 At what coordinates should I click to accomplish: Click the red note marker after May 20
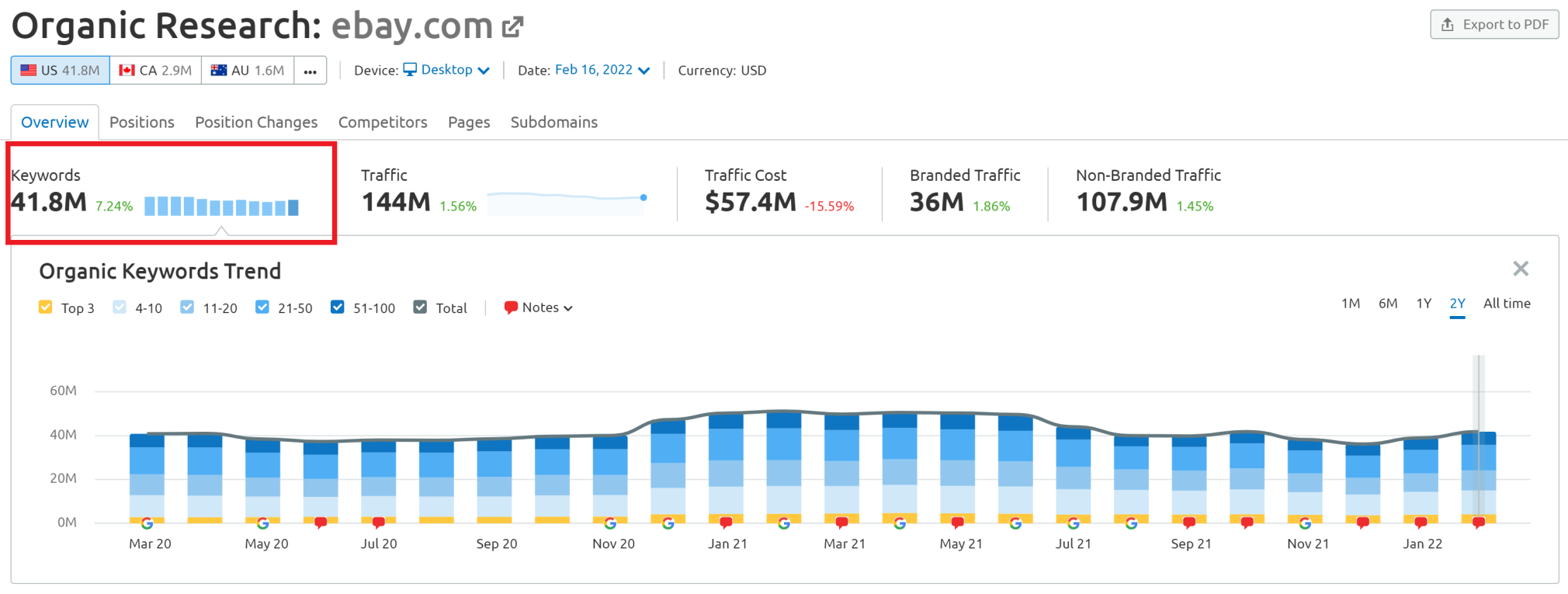321,523
